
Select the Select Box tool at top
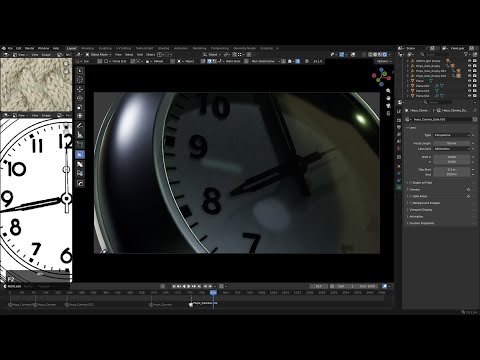(x=80, y=71)
